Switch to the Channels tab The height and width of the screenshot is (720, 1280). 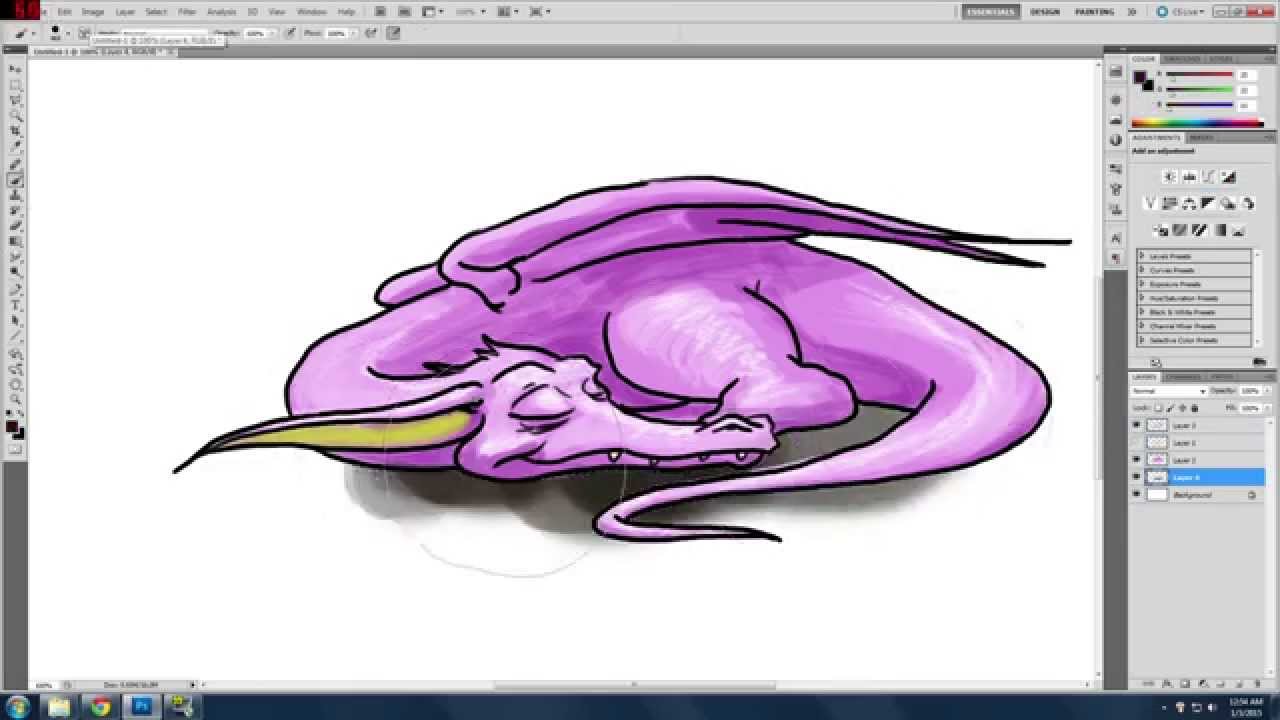tap(1183, 377)
